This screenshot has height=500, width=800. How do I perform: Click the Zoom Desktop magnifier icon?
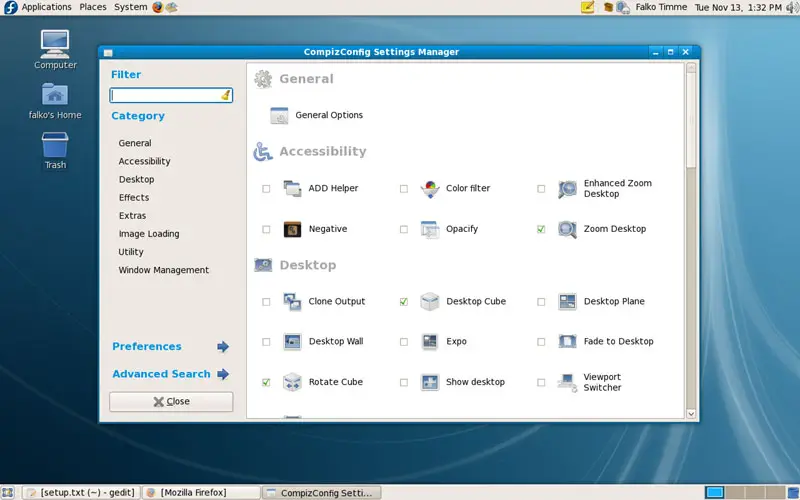567,230
